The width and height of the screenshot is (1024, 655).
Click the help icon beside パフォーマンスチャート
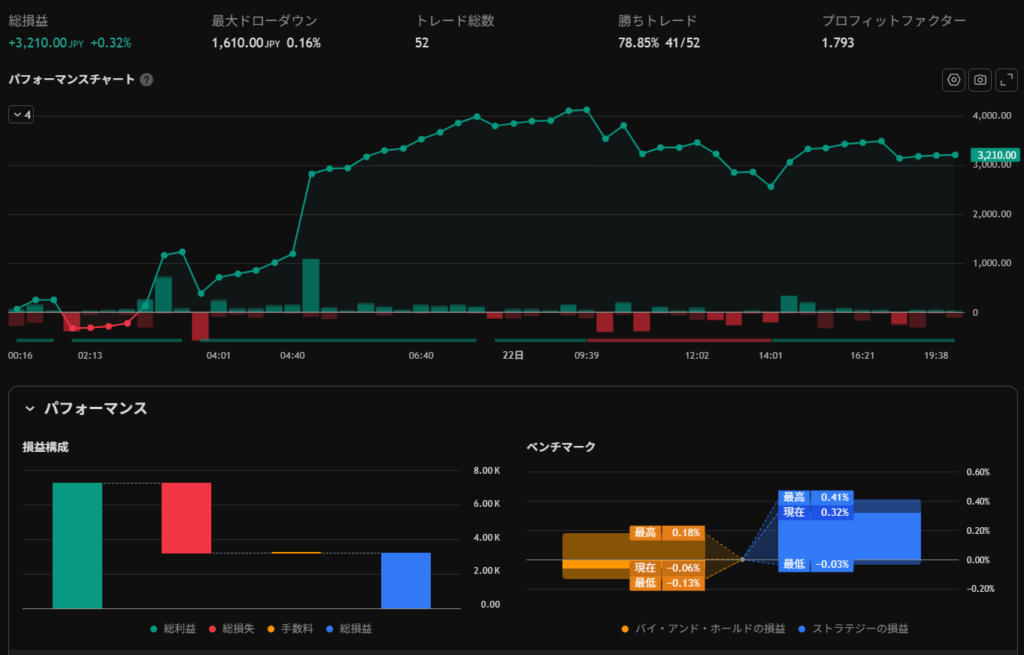[147, 80]
